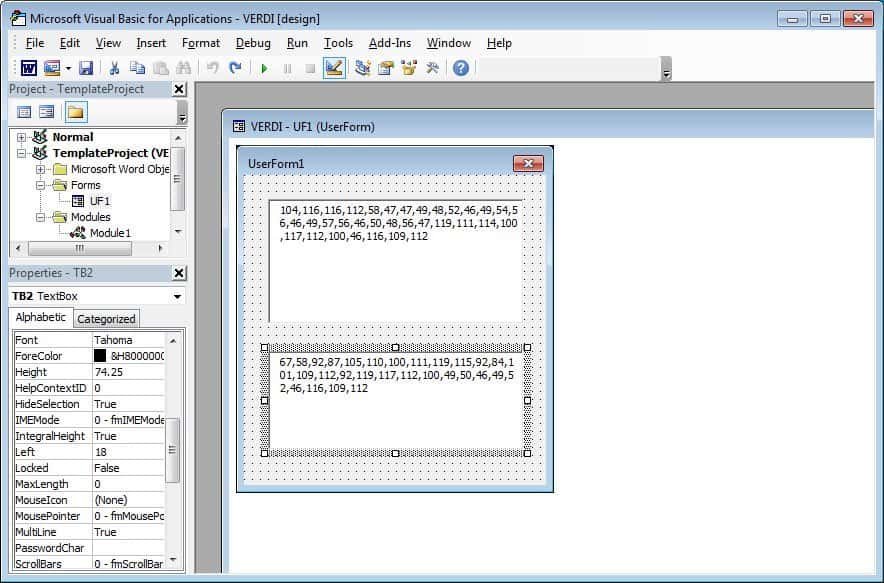Click the Find binoculars icon

point(184,68)
